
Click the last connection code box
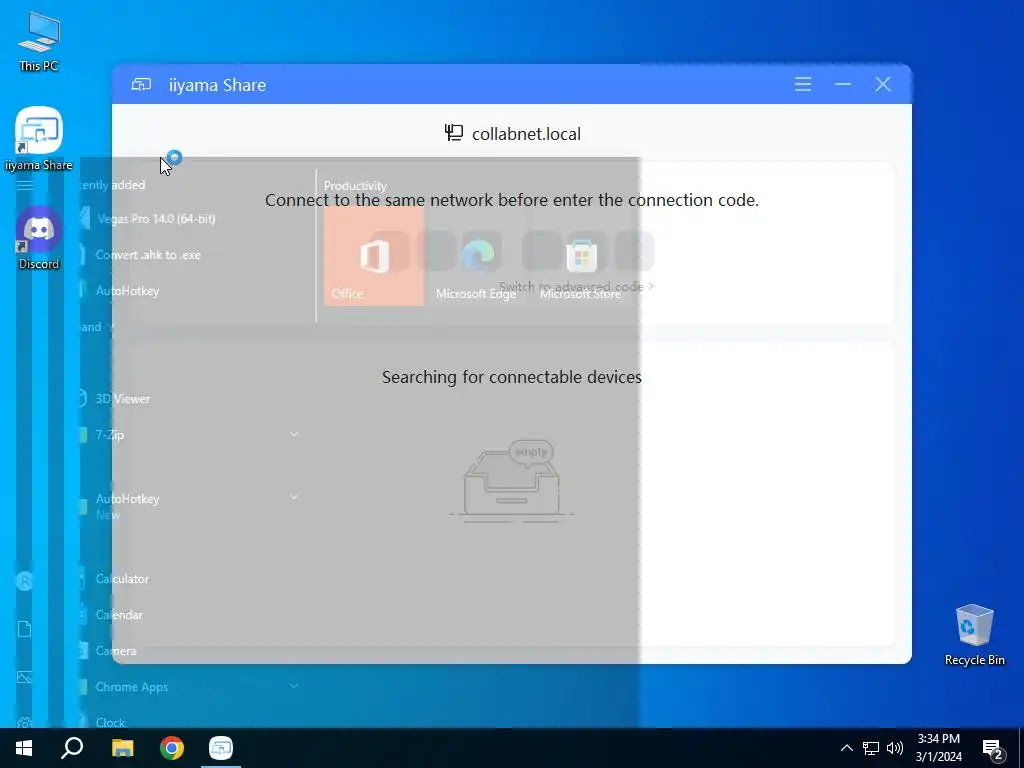tap(634, 251)
